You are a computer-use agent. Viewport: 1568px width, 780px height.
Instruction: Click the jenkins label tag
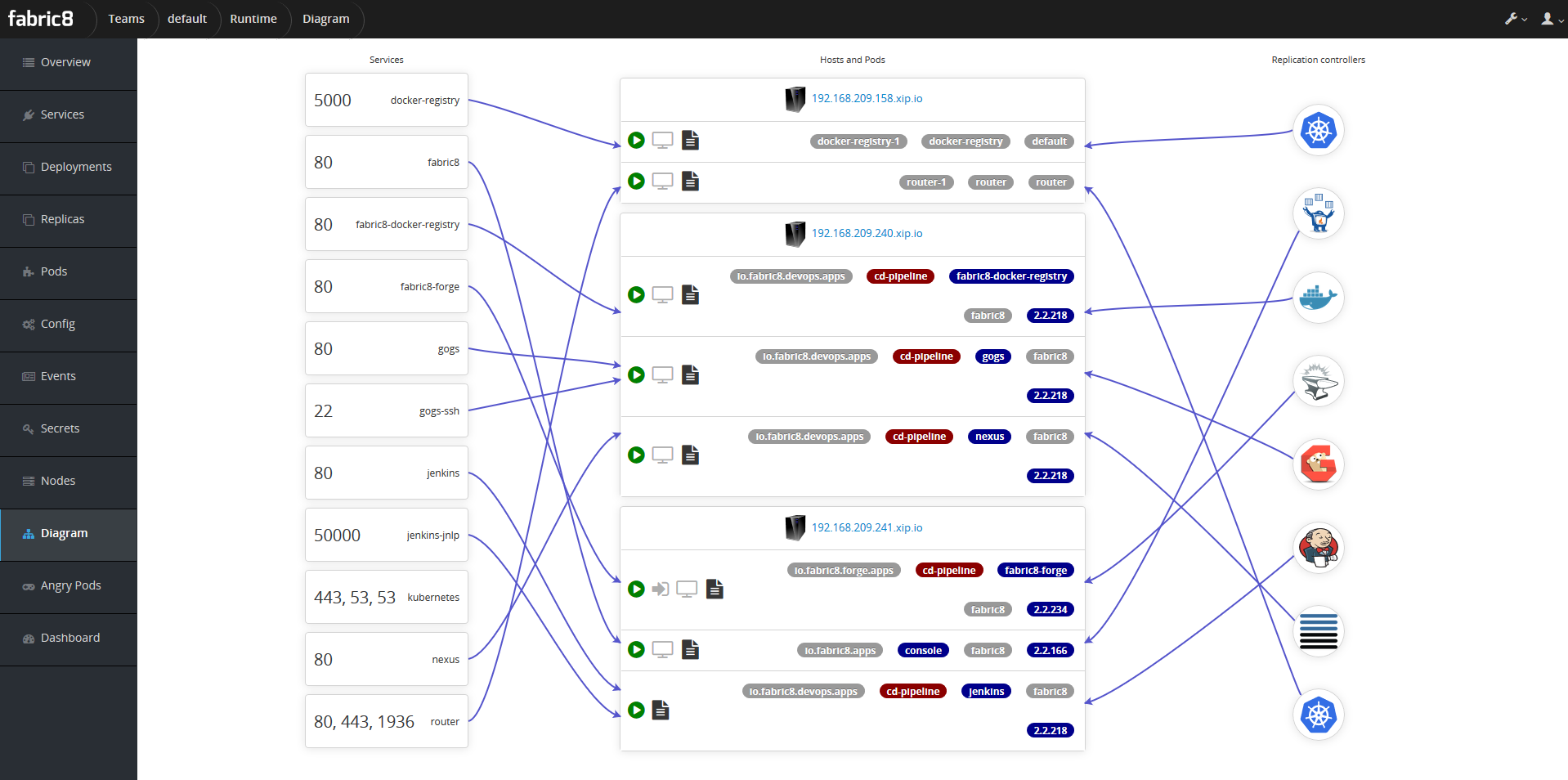(986, 692)
